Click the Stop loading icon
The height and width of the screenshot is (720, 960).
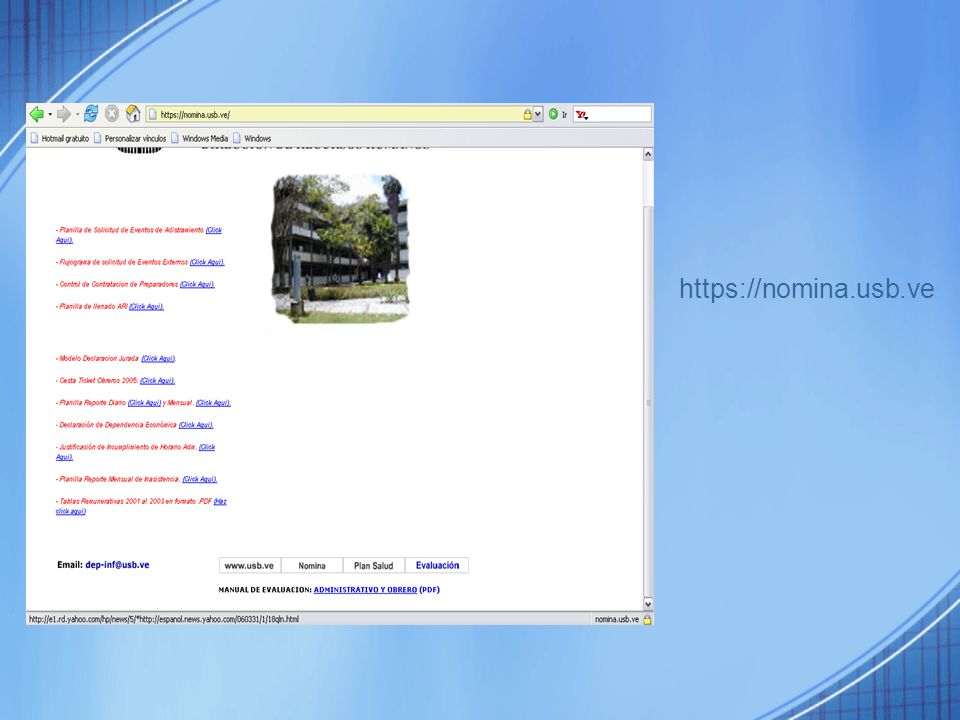tap(111, 113)
